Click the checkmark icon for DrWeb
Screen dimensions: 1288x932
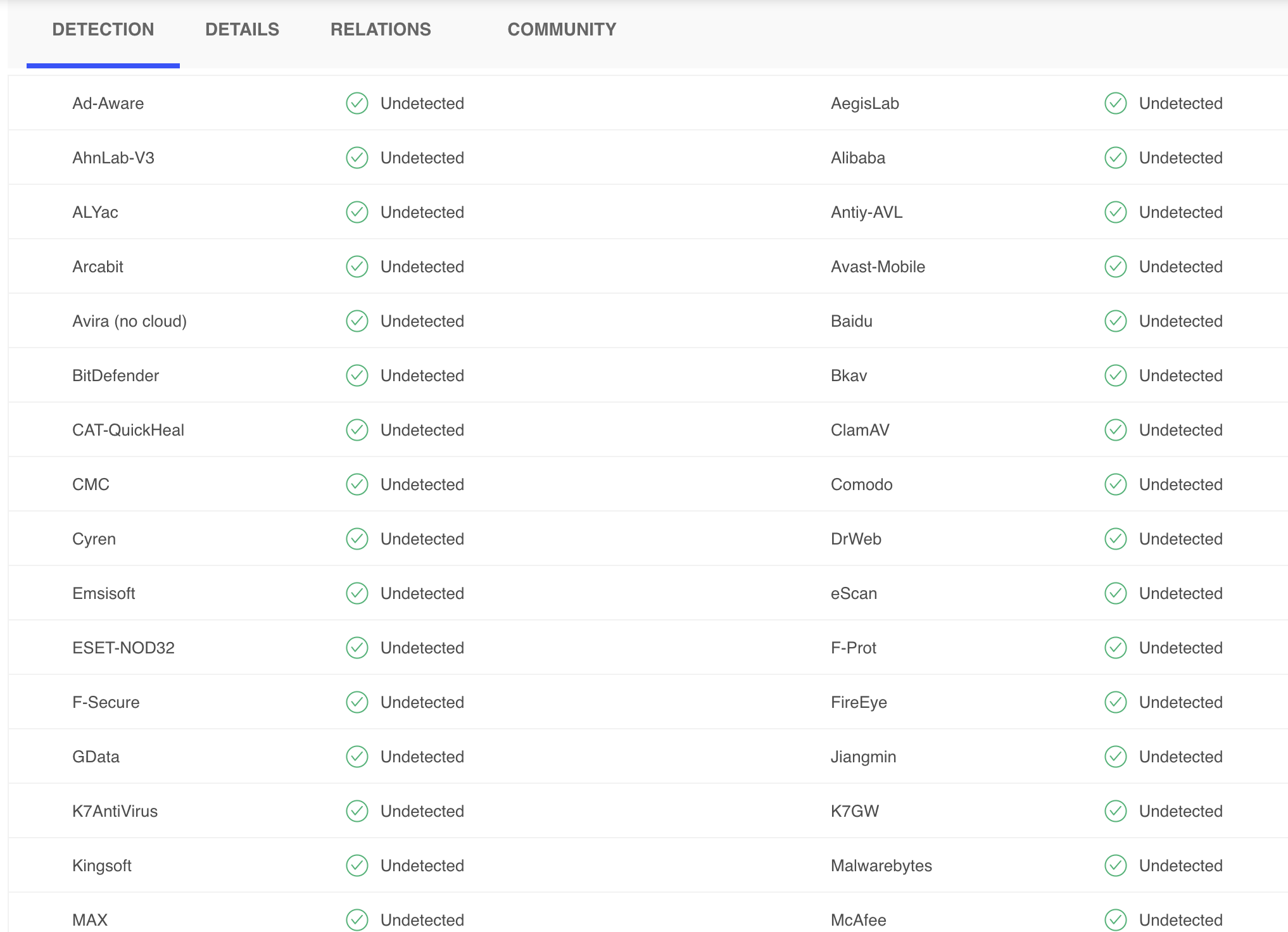coord(1116,539)
